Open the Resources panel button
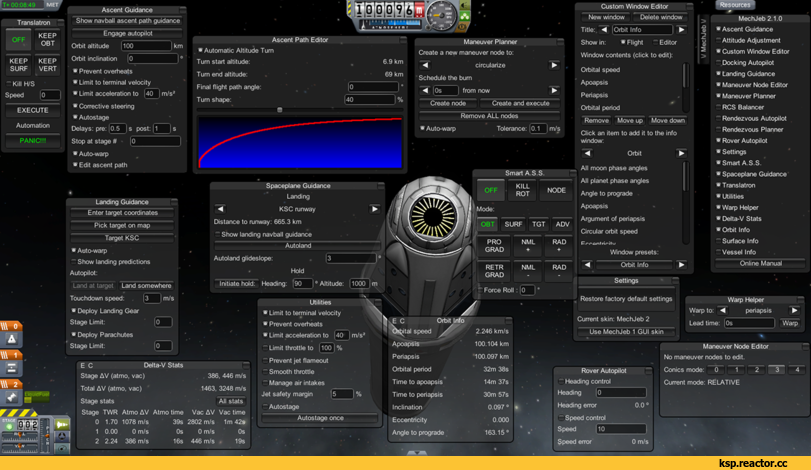This screenshot has width=811, height=470. click(x=735, y=5)
